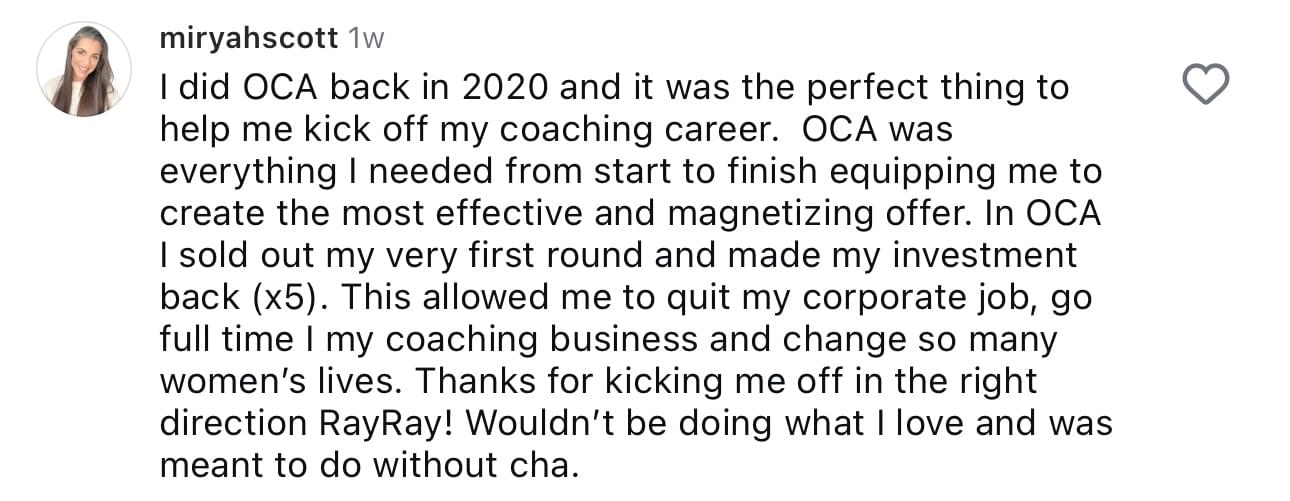Viewport: 1290px width, 501px height.
Task: Click the 1w timestamp
Action: point(365,39)
